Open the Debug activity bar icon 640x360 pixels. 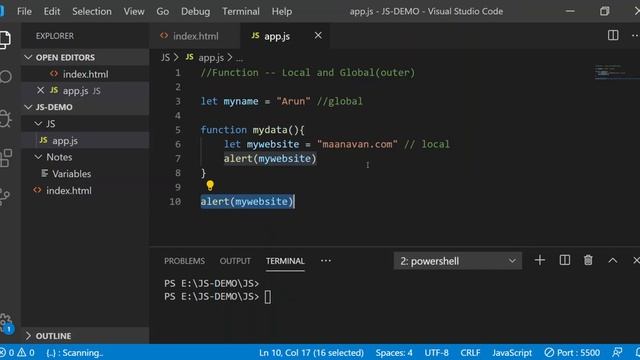5,119
